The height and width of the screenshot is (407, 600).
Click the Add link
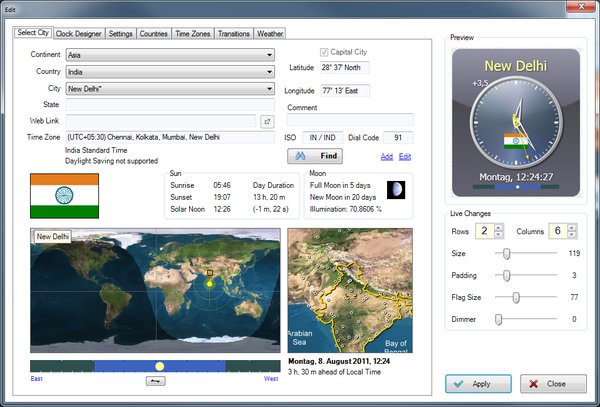(387, 157)
